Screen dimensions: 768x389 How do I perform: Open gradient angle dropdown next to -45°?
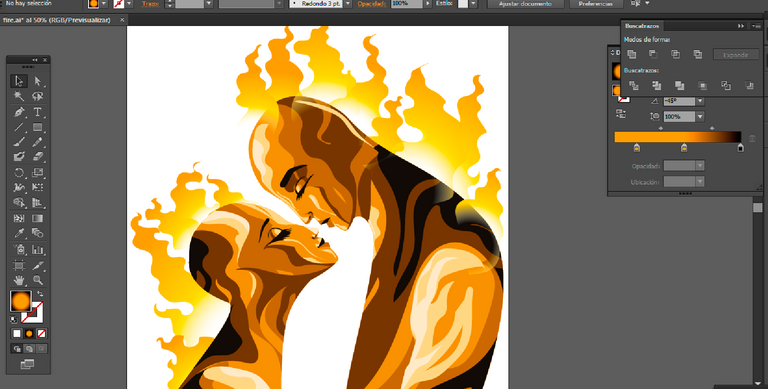tap(700, 101)
